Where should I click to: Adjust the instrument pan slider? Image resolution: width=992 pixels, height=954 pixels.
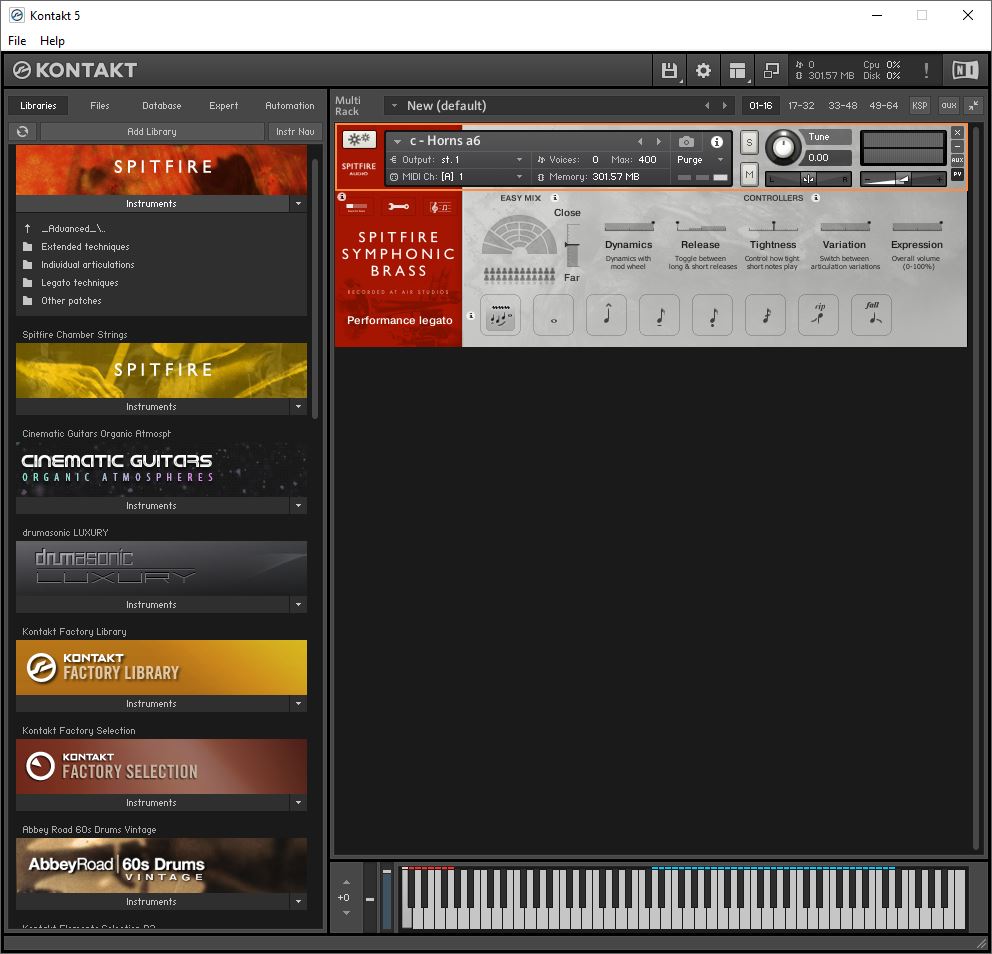point(808,180)
